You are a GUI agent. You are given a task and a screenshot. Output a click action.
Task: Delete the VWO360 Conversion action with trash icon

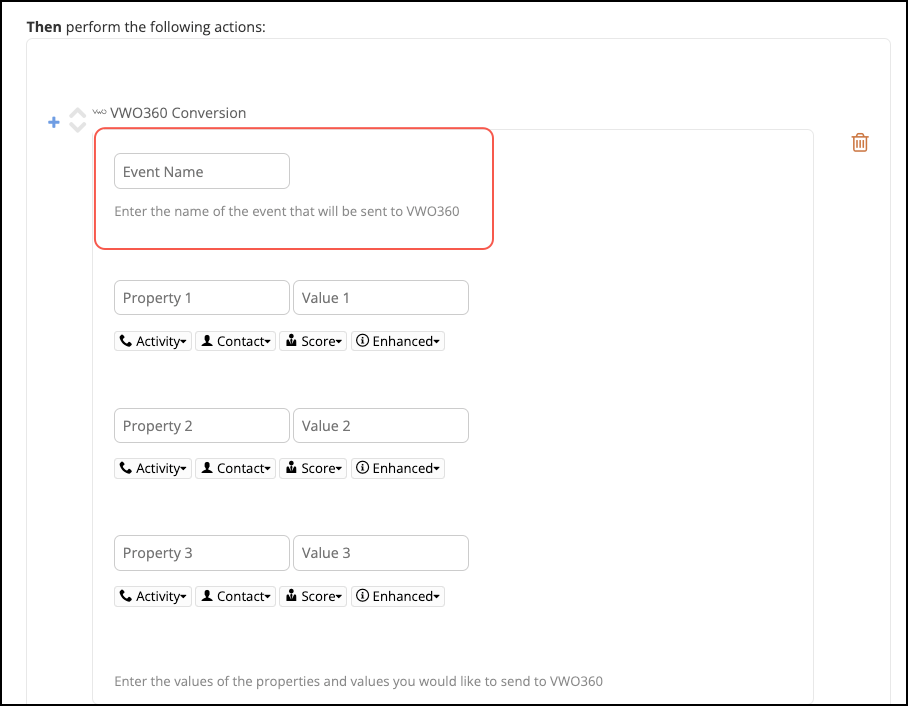click(859, 143)
